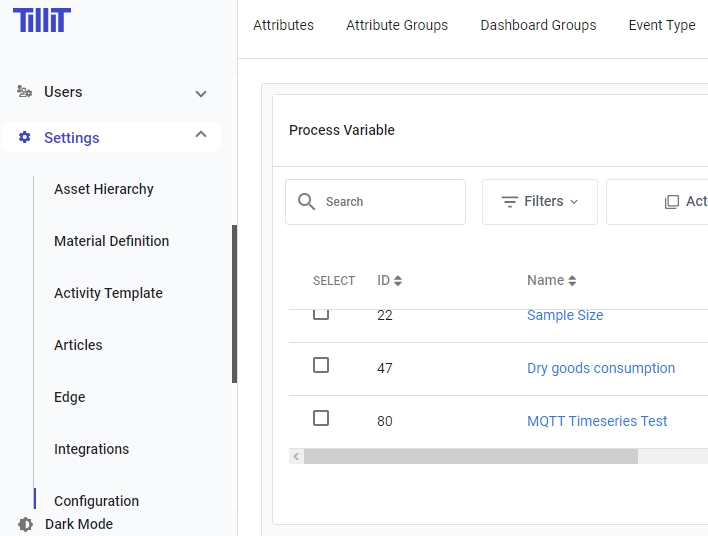Click the search magnifier icon
708x536 pixels.
[307, 202]
